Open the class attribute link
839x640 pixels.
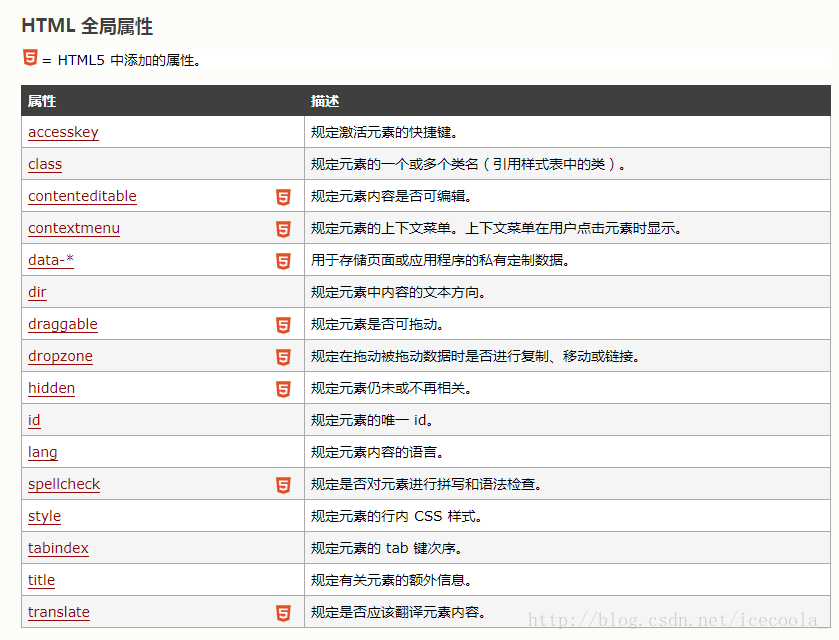pyautogui.click(x=44, y=164)
